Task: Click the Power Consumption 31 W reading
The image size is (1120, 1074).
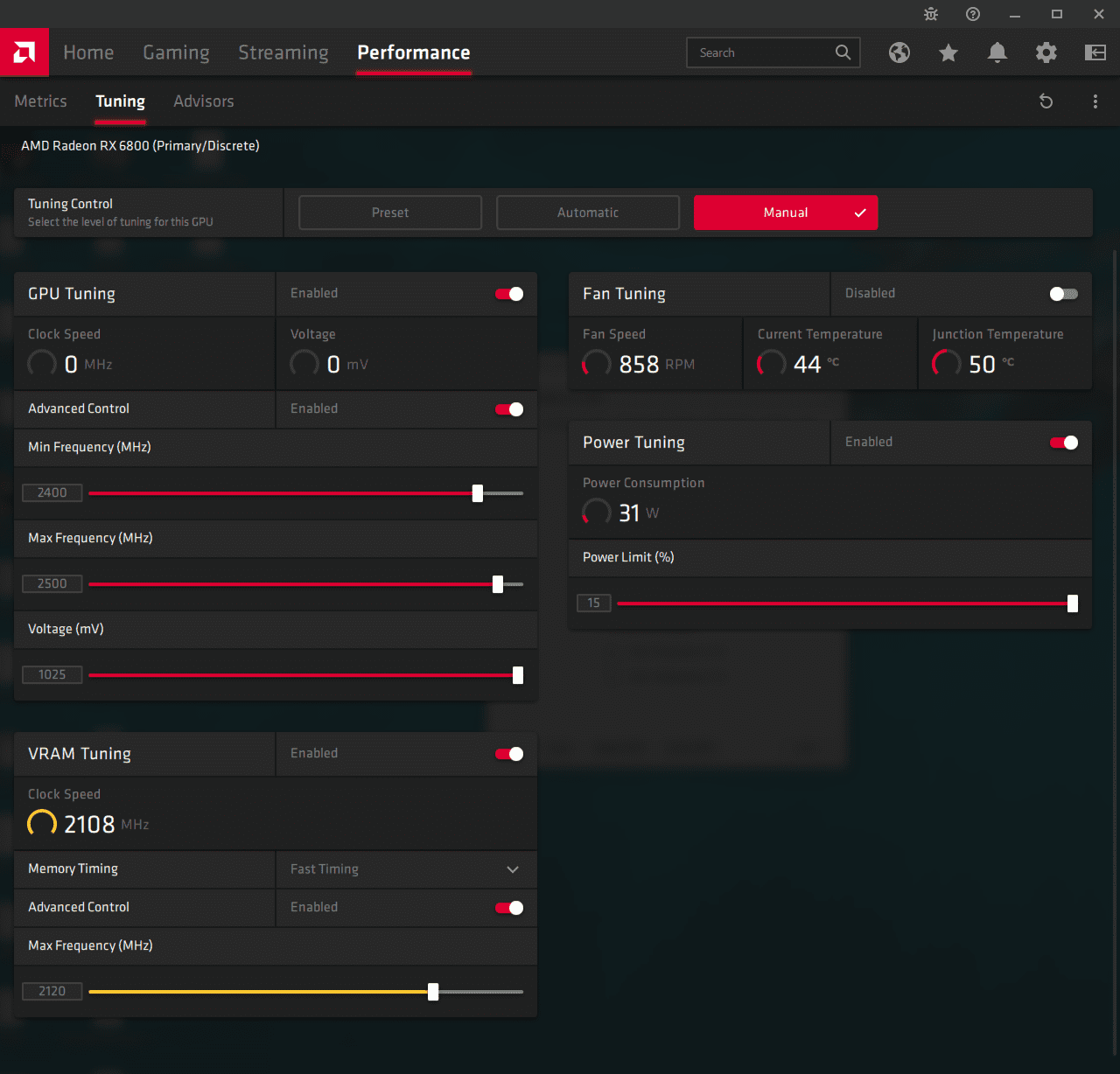Action: point(621,513)
